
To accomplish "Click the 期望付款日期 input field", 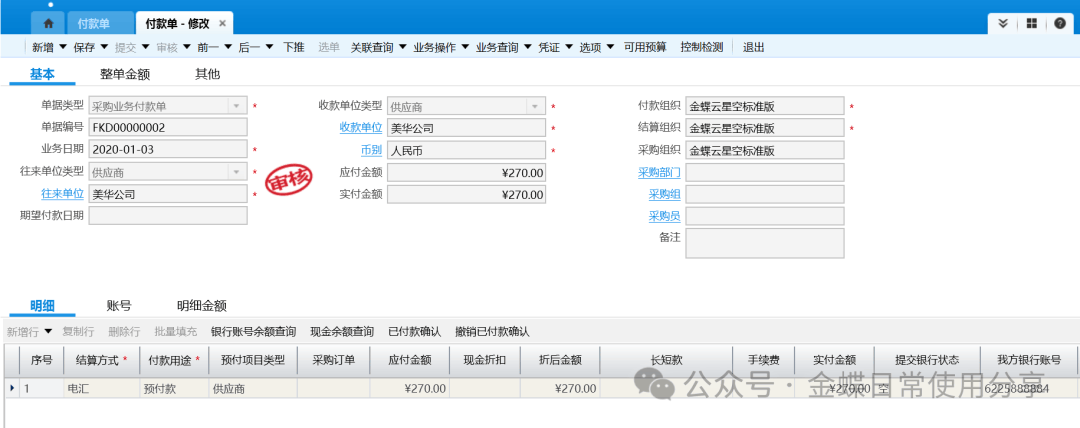I will [x=167, y=216].
